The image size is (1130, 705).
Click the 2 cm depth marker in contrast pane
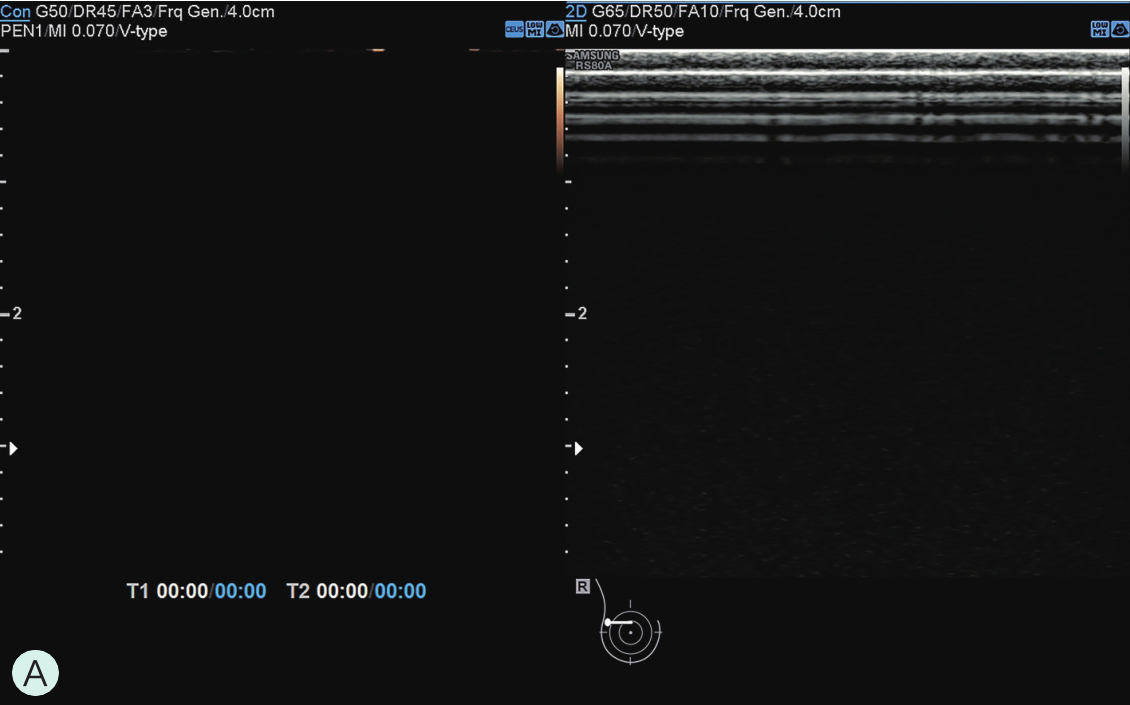[x=12, y=314]
